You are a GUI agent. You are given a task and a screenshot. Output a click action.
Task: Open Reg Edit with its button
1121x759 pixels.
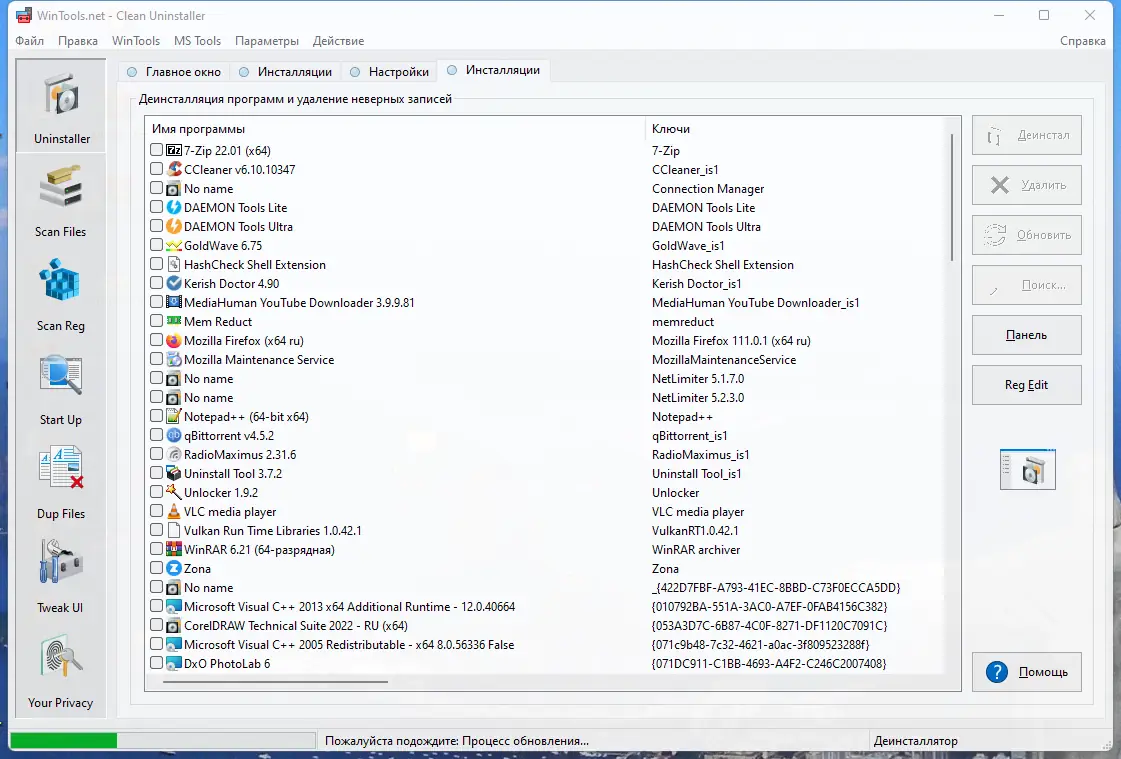click(x=1026, y=385)
